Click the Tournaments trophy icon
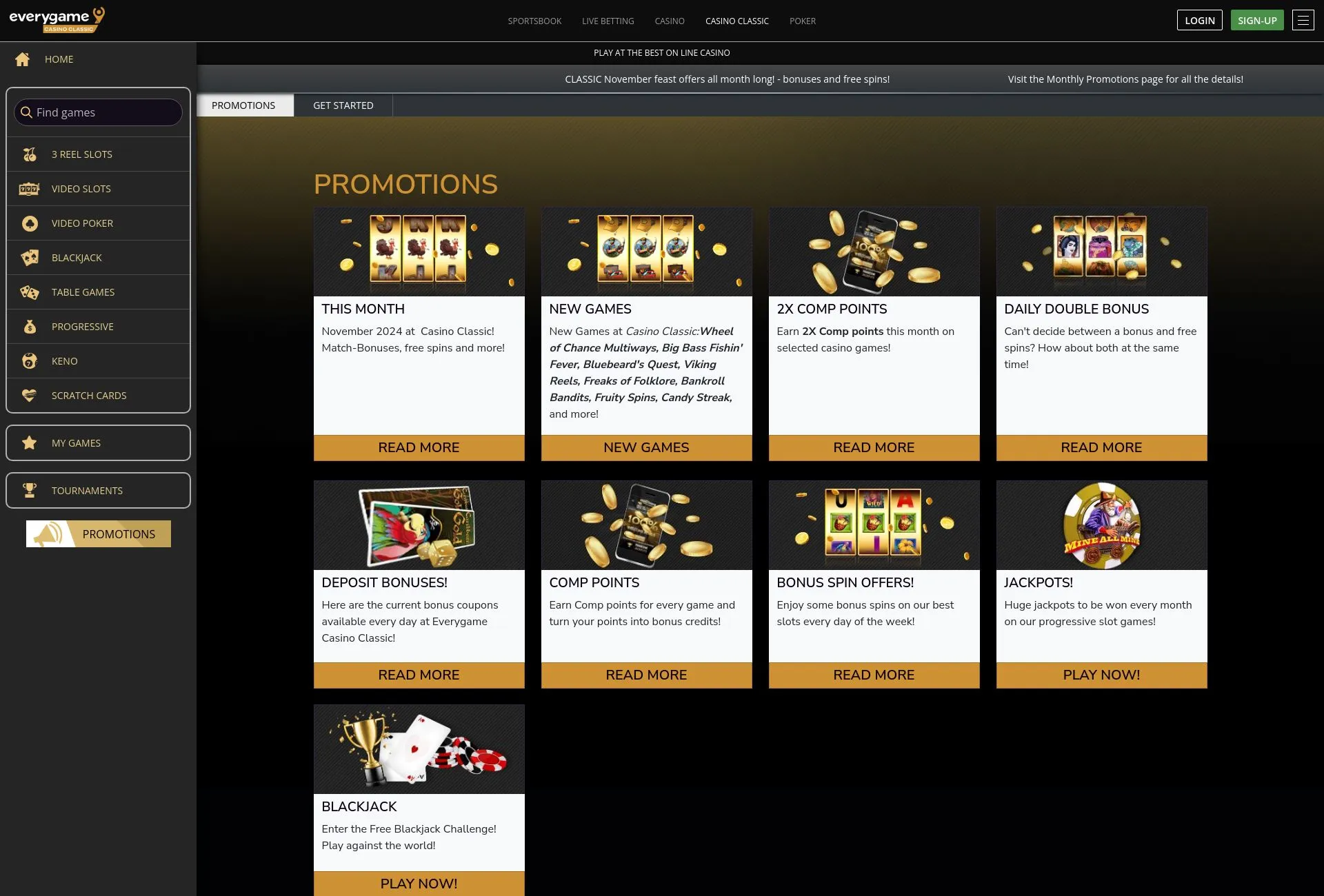This screenshot has width=1324, height=896. [29, 491]
